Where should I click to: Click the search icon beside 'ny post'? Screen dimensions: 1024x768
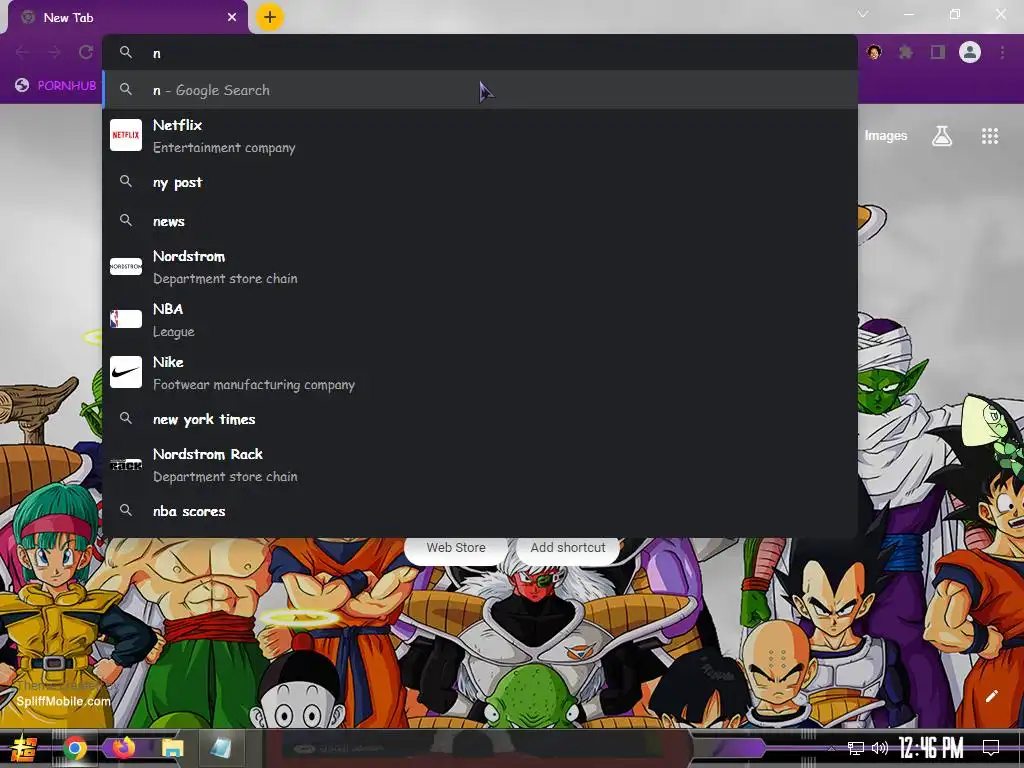point(126,181)
